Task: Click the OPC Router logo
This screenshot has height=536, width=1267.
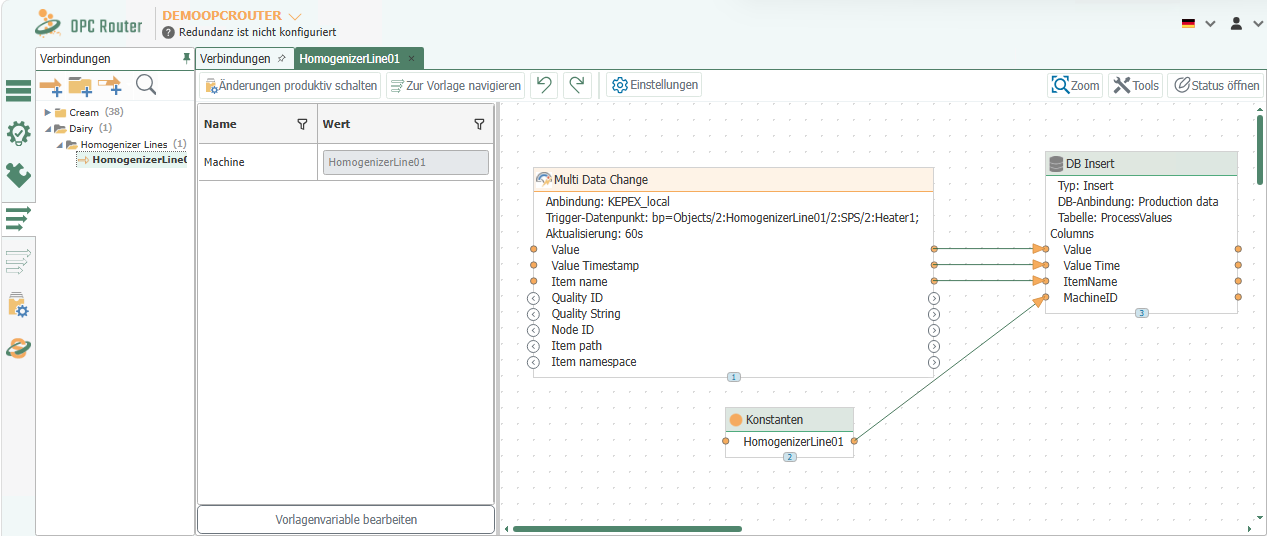Action: point(89,23)
